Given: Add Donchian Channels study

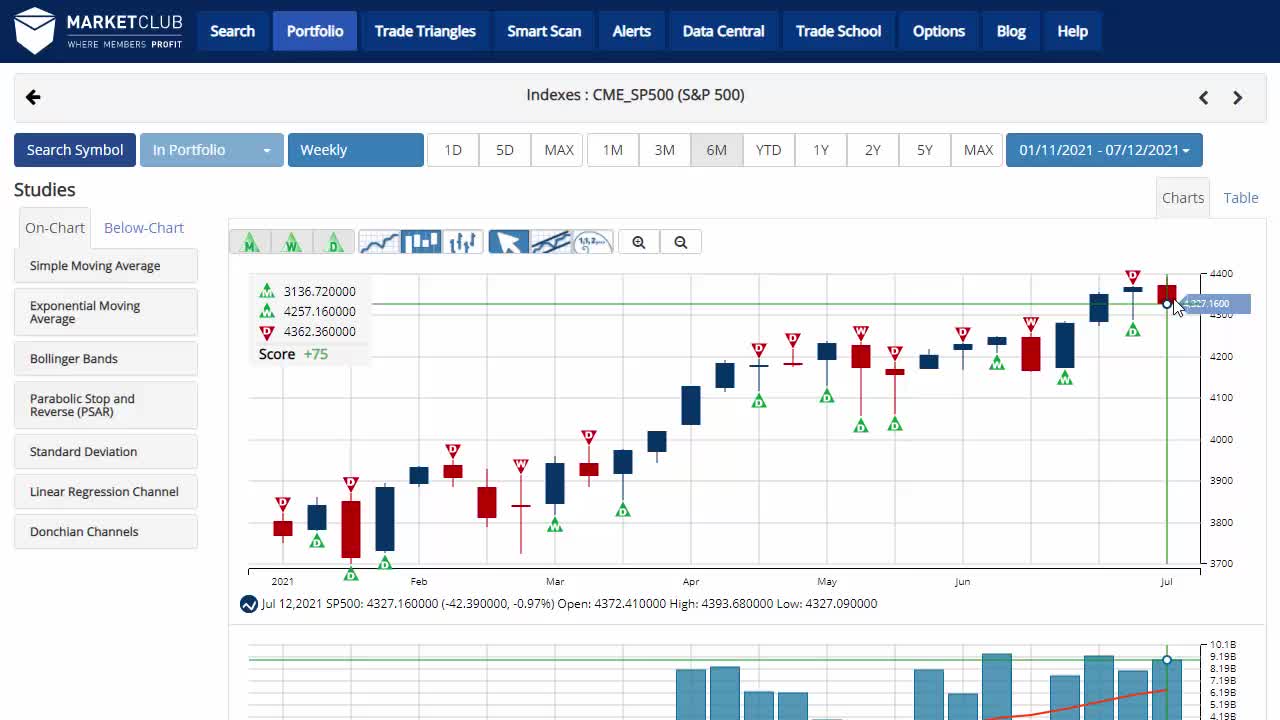Looking at the screenshot, I should (106, 532).
